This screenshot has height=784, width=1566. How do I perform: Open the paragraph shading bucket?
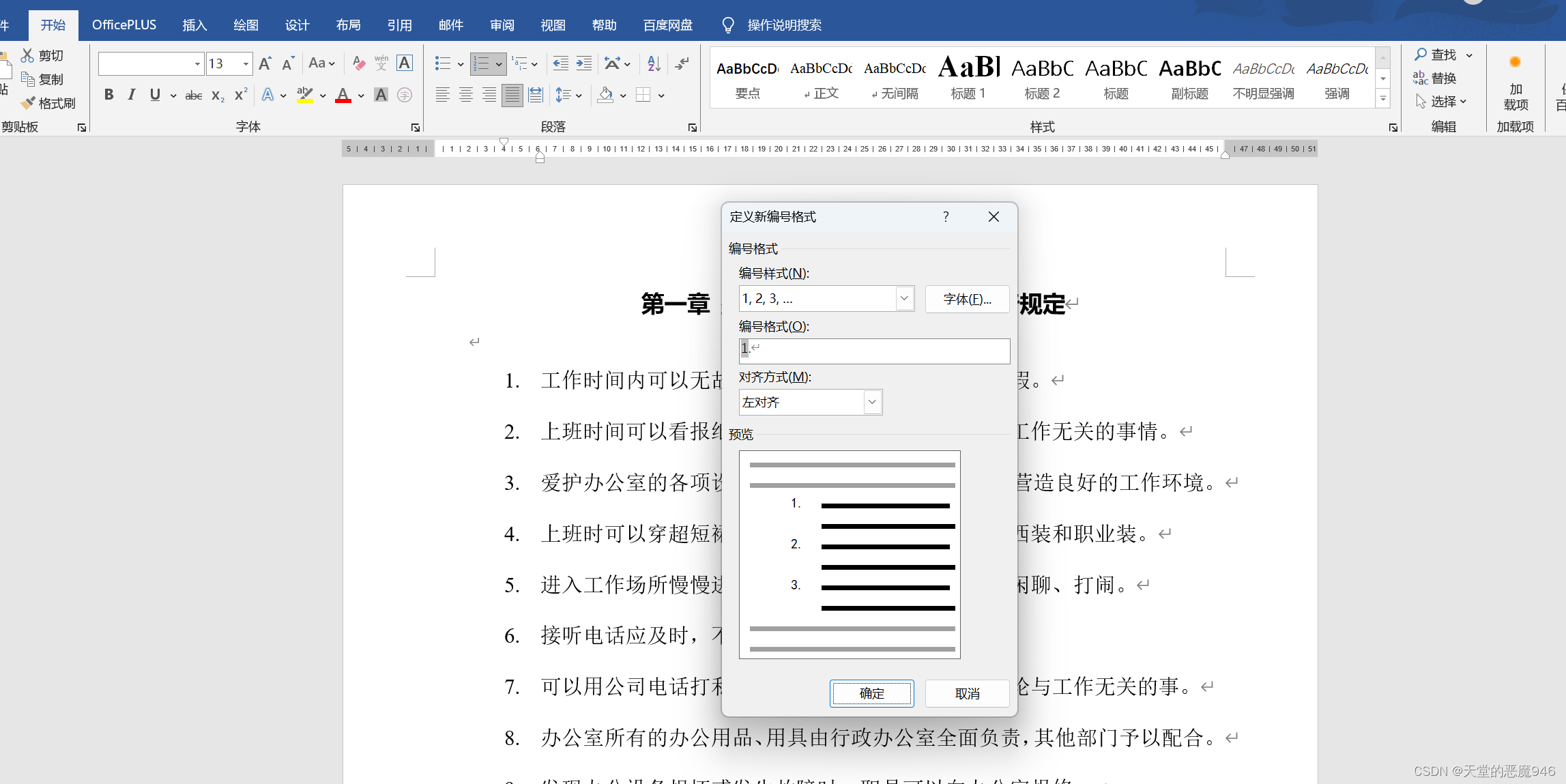(x=605, y=95)
